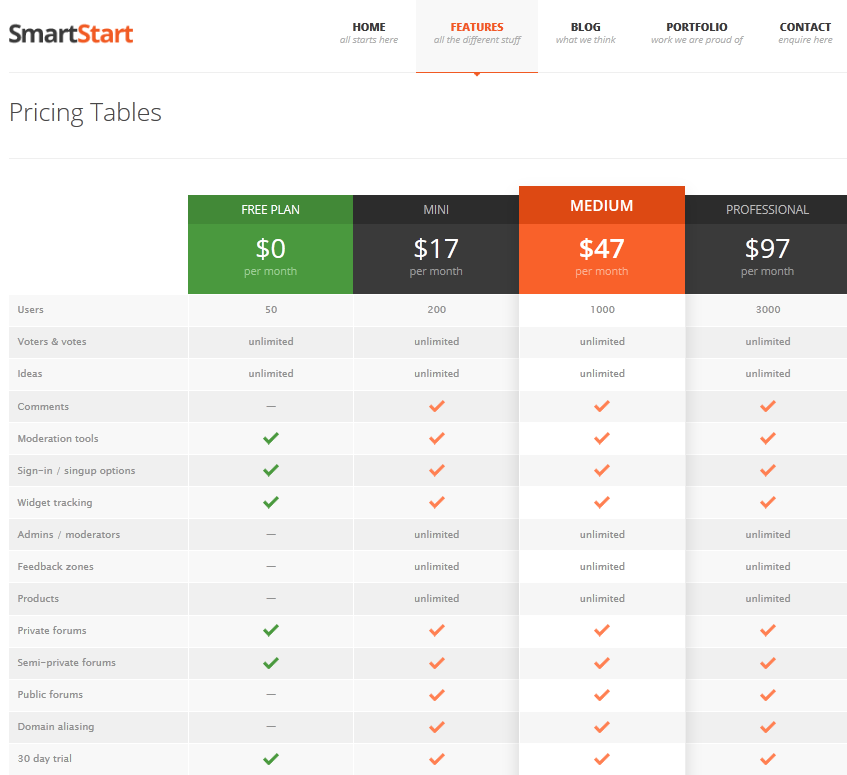847x775 pixels.
Task: Click the Products row label
Action: (38, 598)
